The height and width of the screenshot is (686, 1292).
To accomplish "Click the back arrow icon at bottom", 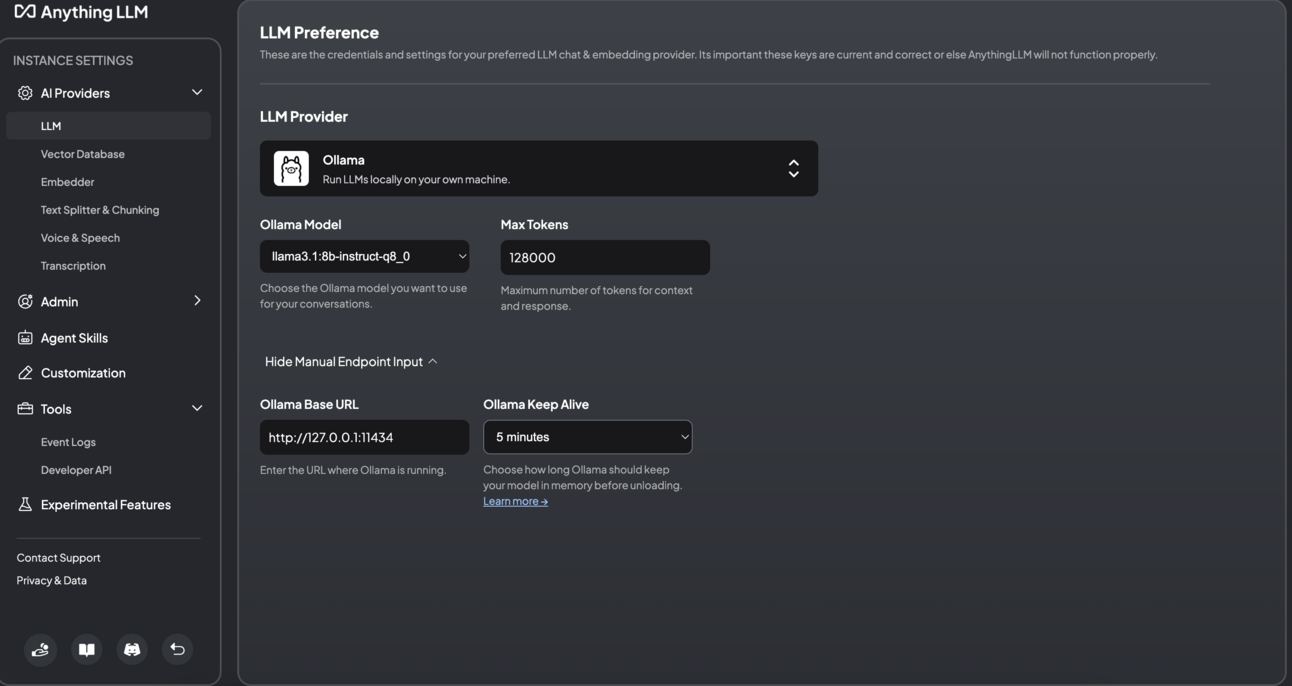I will coord(176,649).
